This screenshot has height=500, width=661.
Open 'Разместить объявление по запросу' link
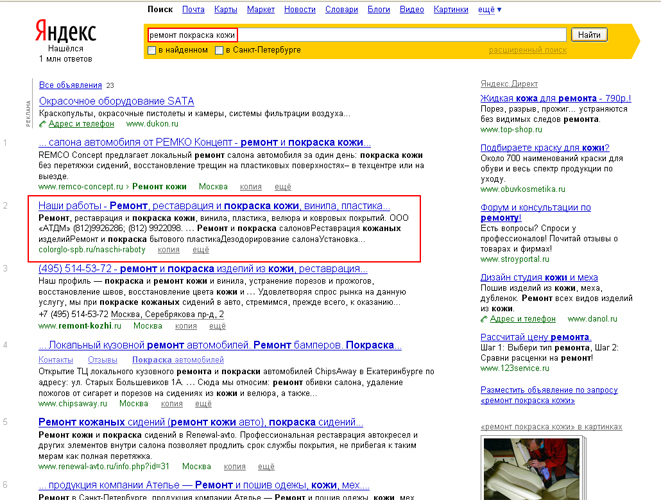point(549,395)
